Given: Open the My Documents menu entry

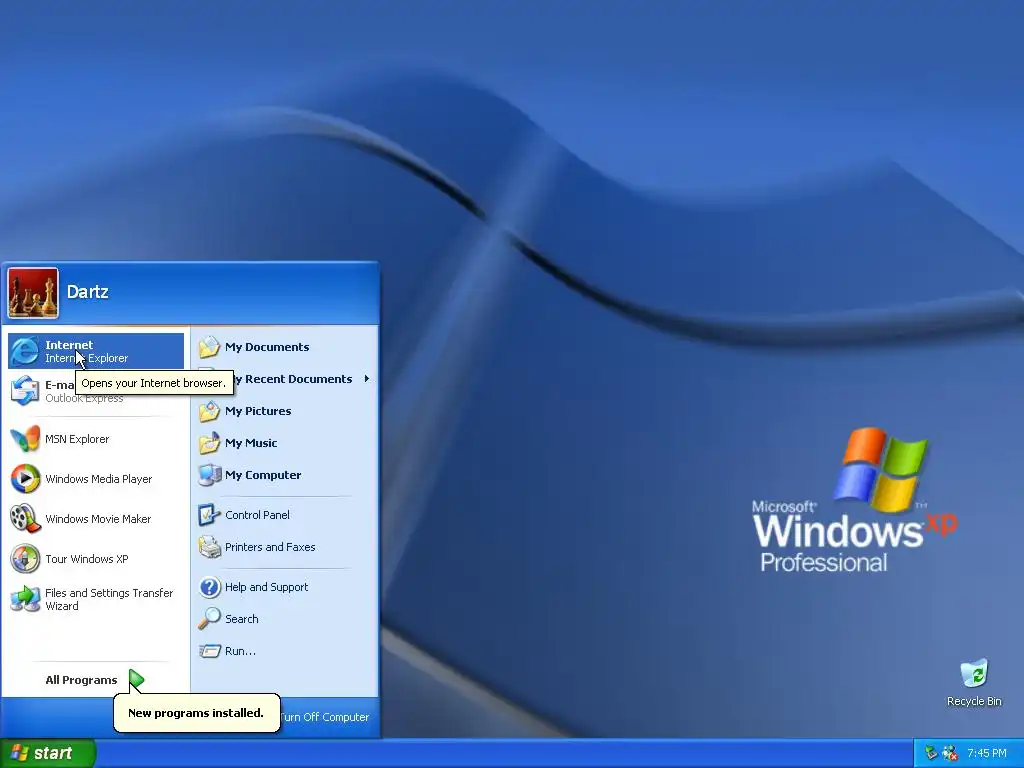Looking at the screenshot, I should pyautogui.click(x=284, y=347).
